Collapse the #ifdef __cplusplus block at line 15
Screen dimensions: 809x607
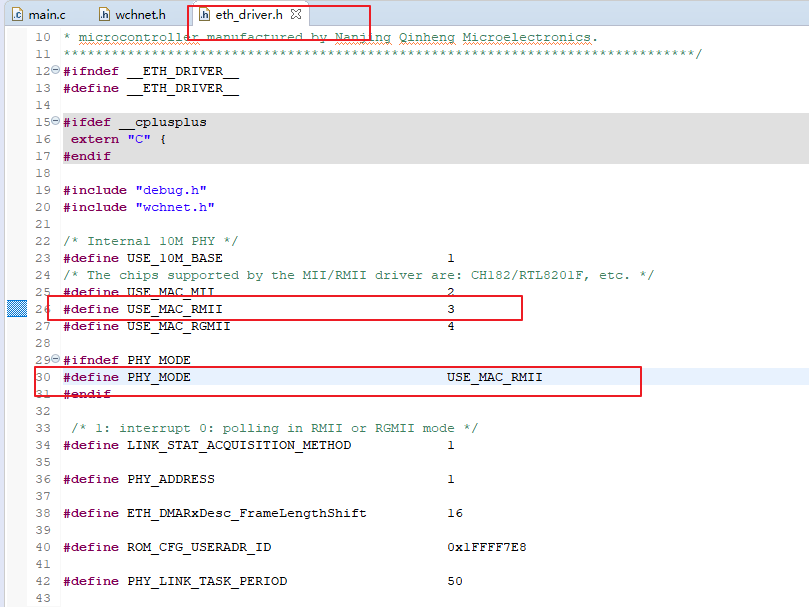[x=56, y=121]
